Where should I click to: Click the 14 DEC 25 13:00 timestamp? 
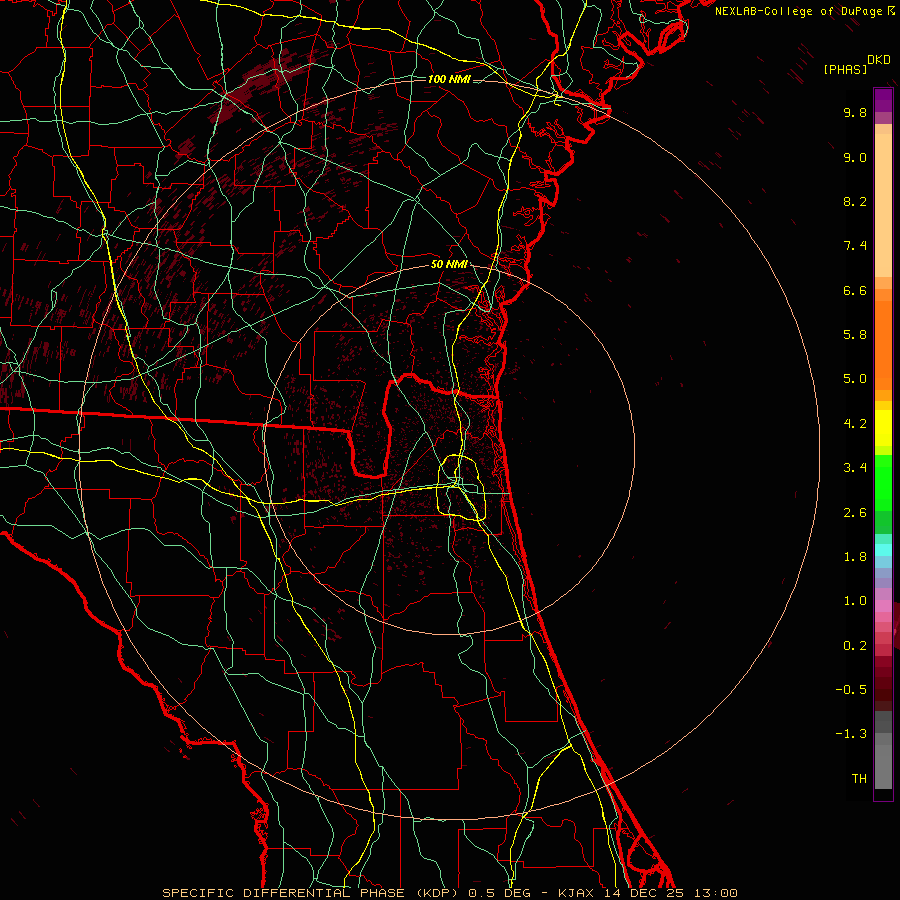[x=671, y=893]
